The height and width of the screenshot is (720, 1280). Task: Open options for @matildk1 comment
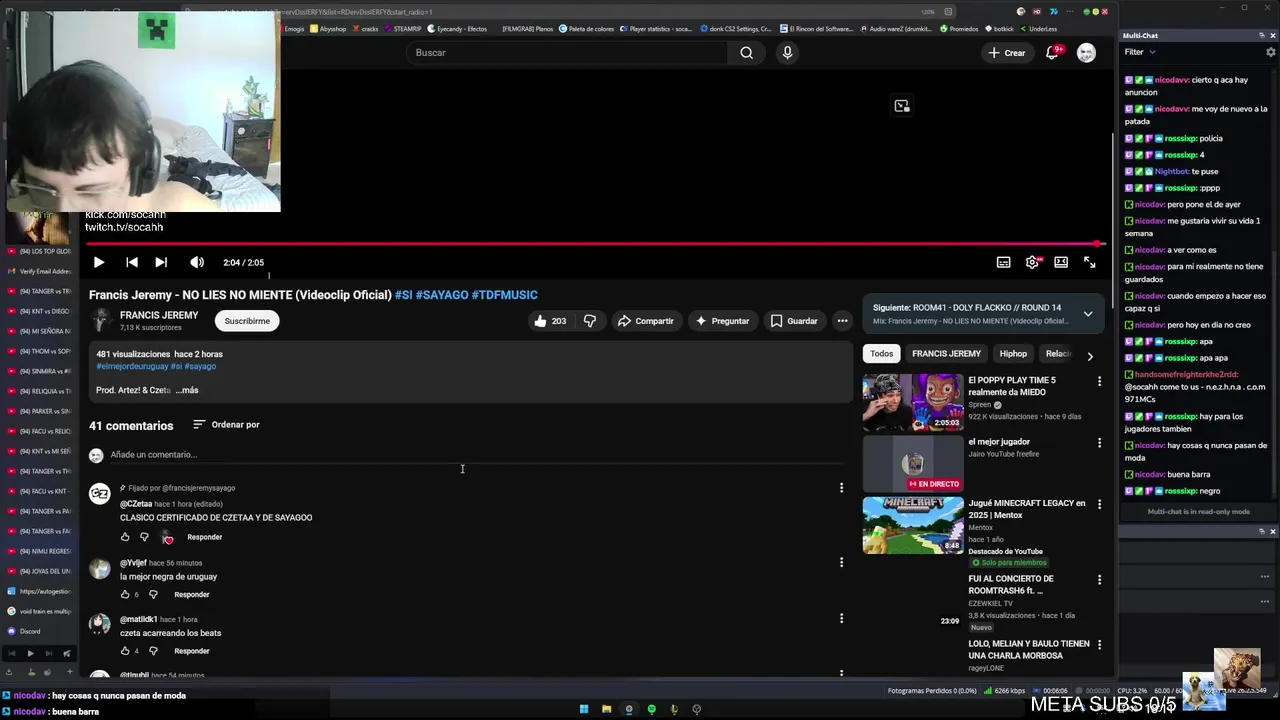841,618
